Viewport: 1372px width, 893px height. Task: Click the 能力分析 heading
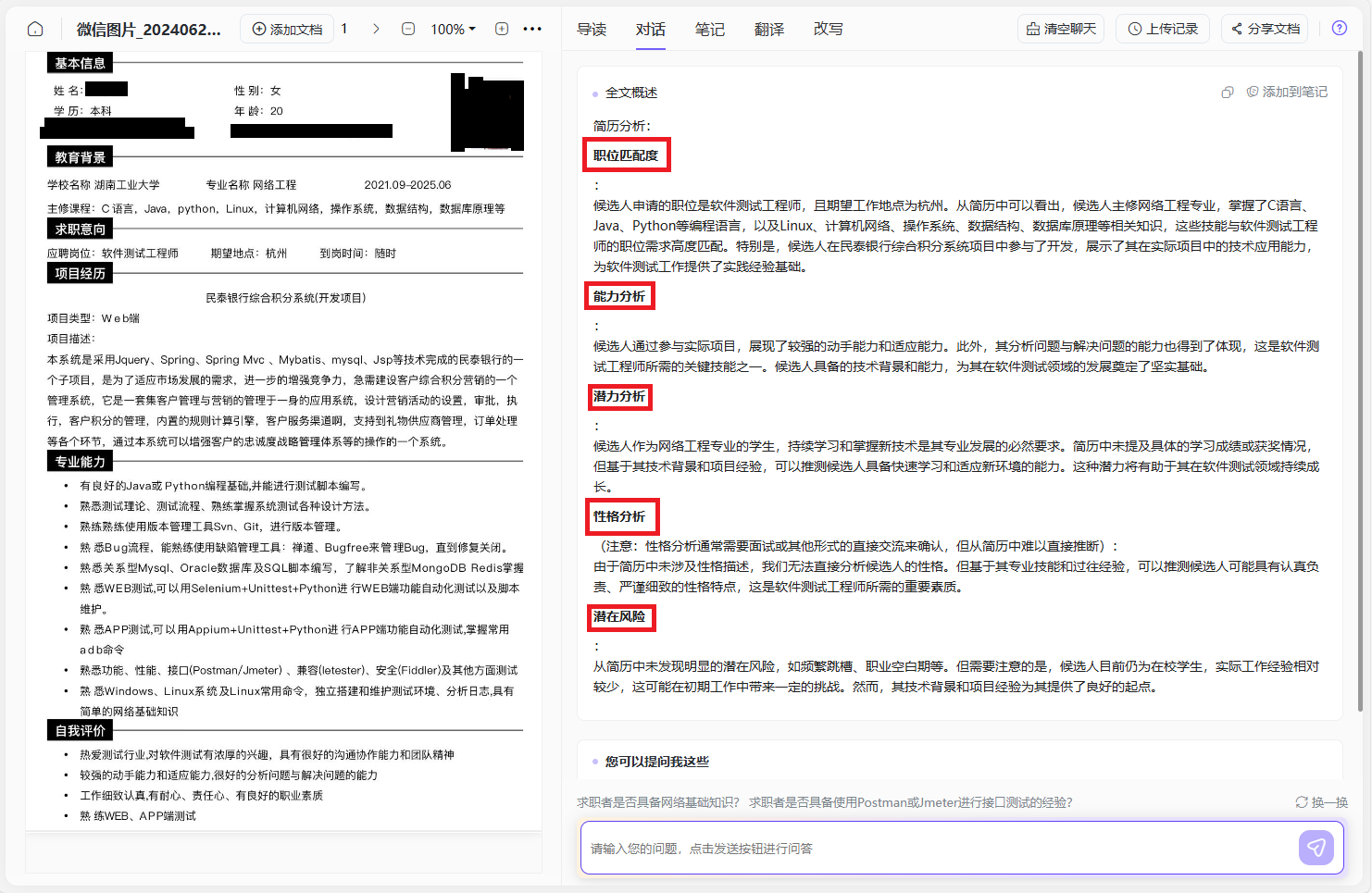click(619, 296)
